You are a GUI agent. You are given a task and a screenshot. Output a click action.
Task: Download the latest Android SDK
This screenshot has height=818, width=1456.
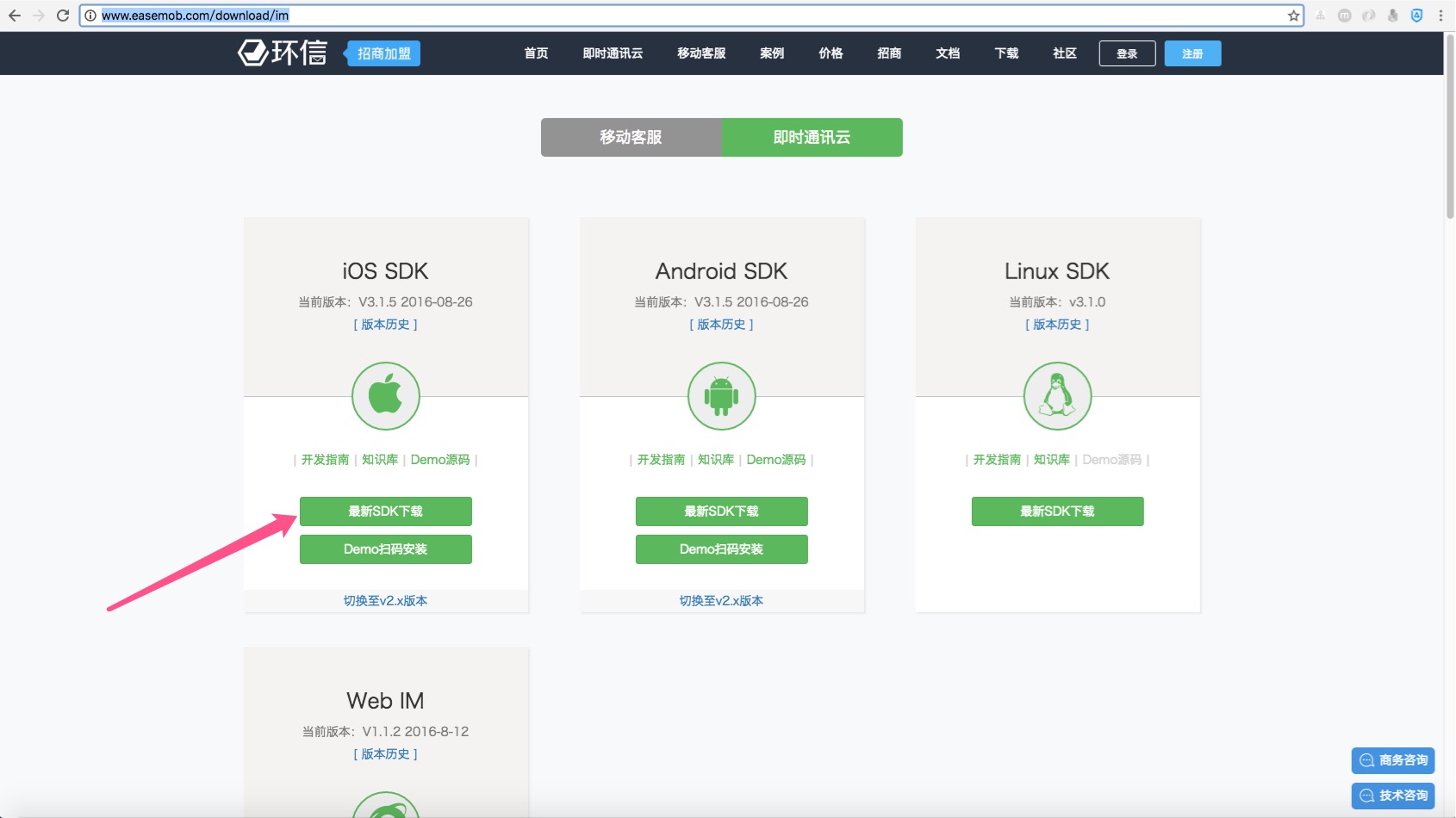point(722,511)
